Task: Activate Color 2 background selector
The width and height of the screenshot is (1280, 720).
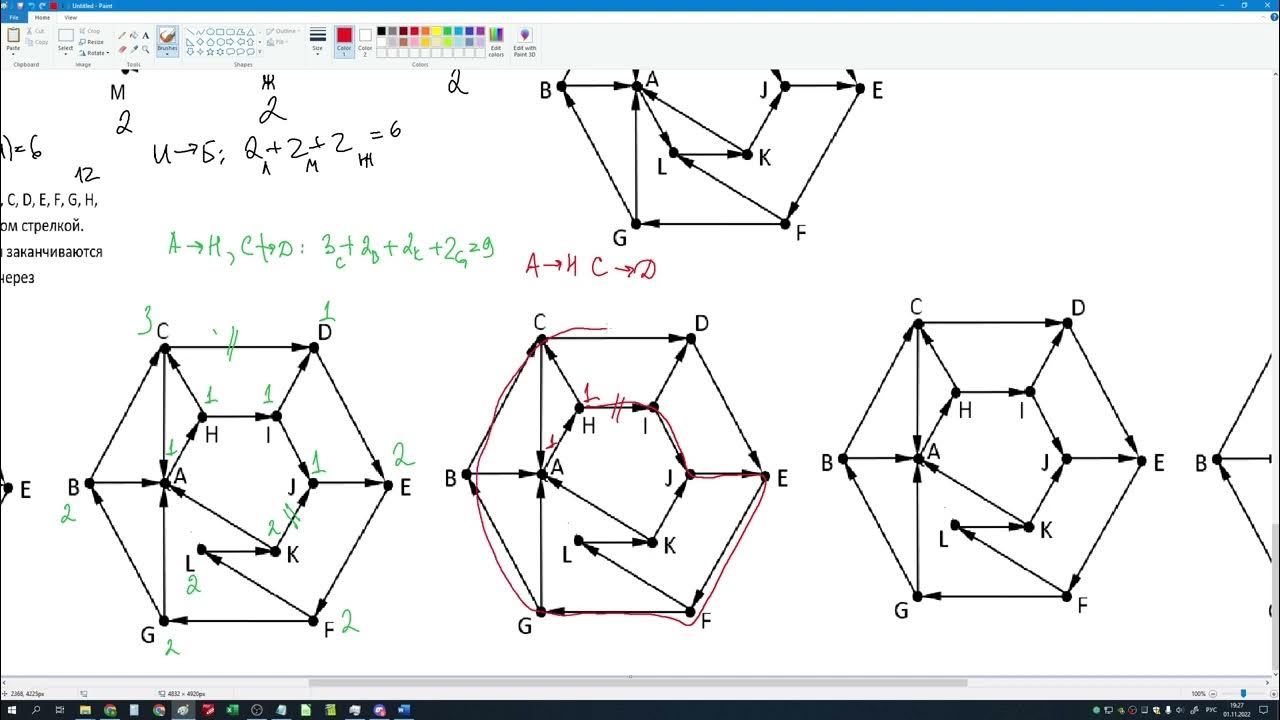Action: coord(365,41)
